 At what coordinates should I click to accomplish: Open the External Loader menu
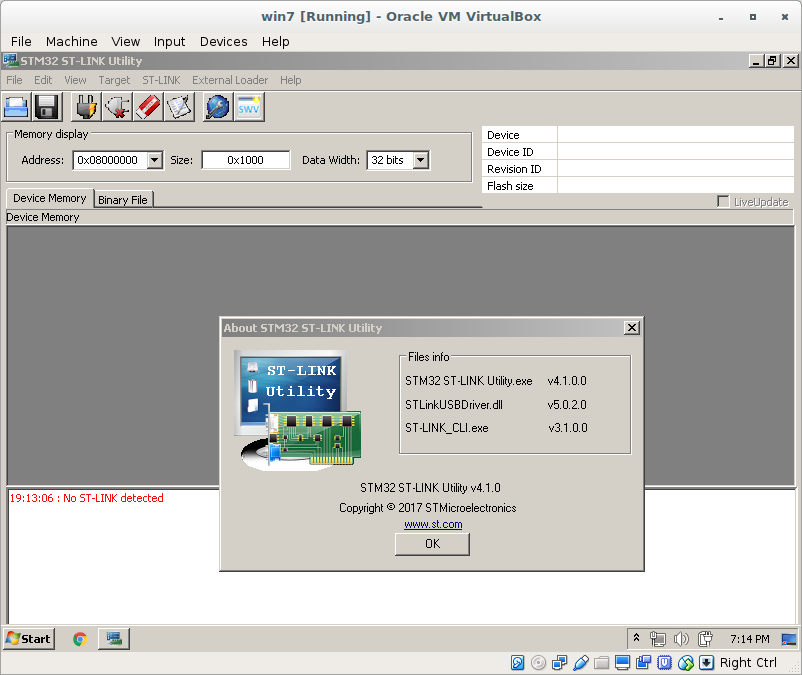pyautogui.click(x=230, y=80)
